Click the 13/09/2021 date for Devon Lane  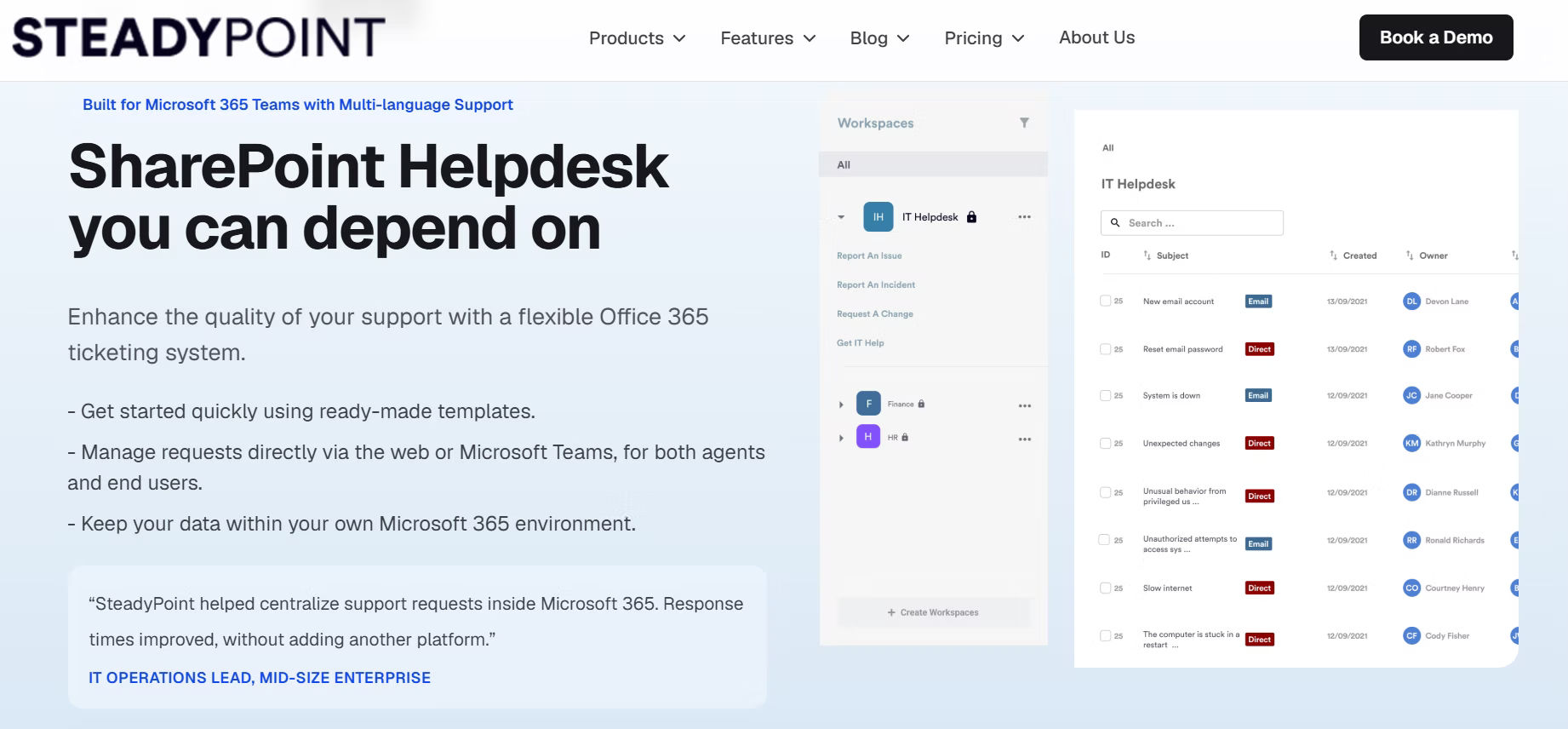pos(1347,301)
